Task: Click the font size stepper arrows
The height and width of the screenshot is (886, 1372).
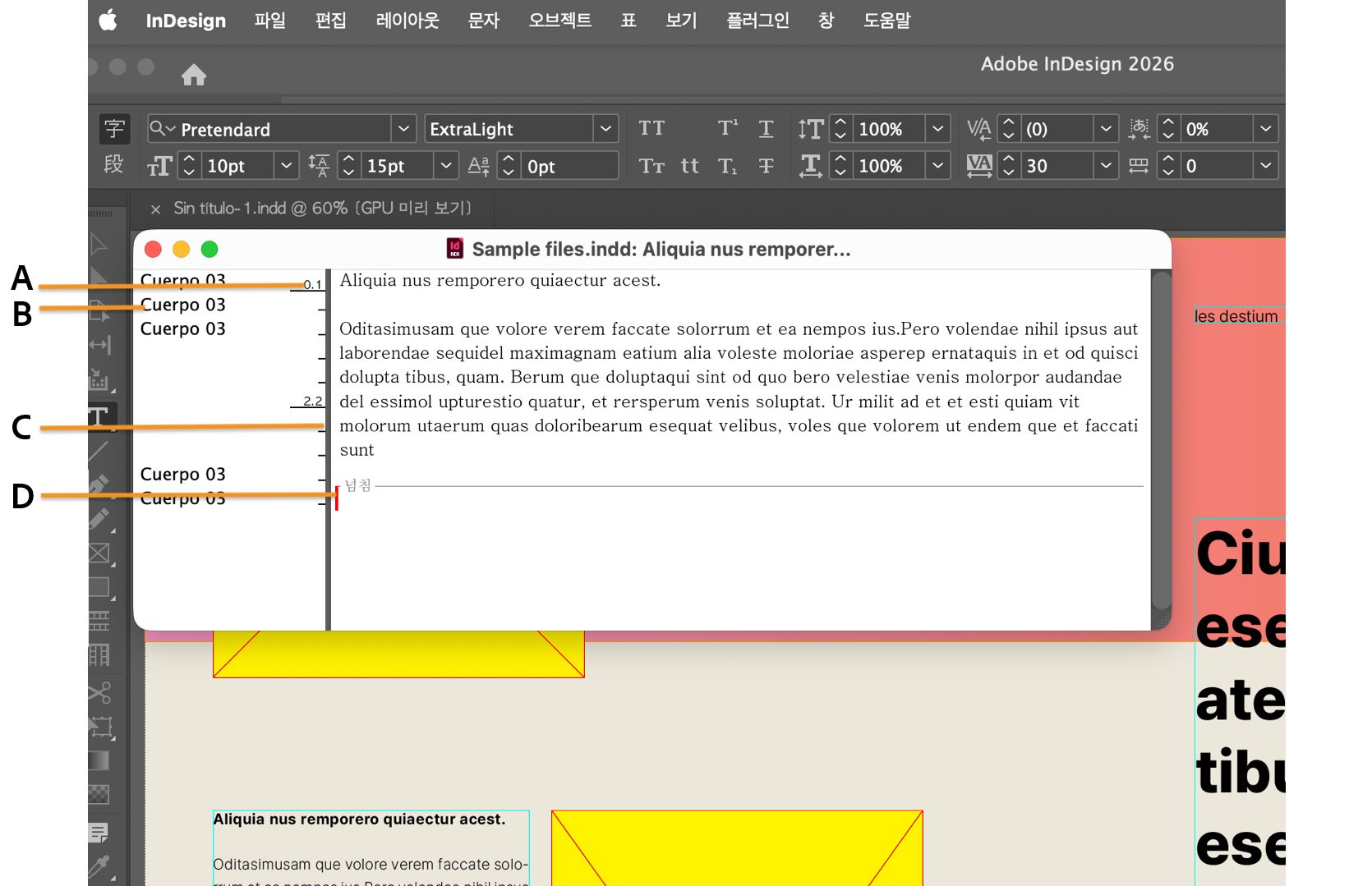Action: (x=189, y=166)
